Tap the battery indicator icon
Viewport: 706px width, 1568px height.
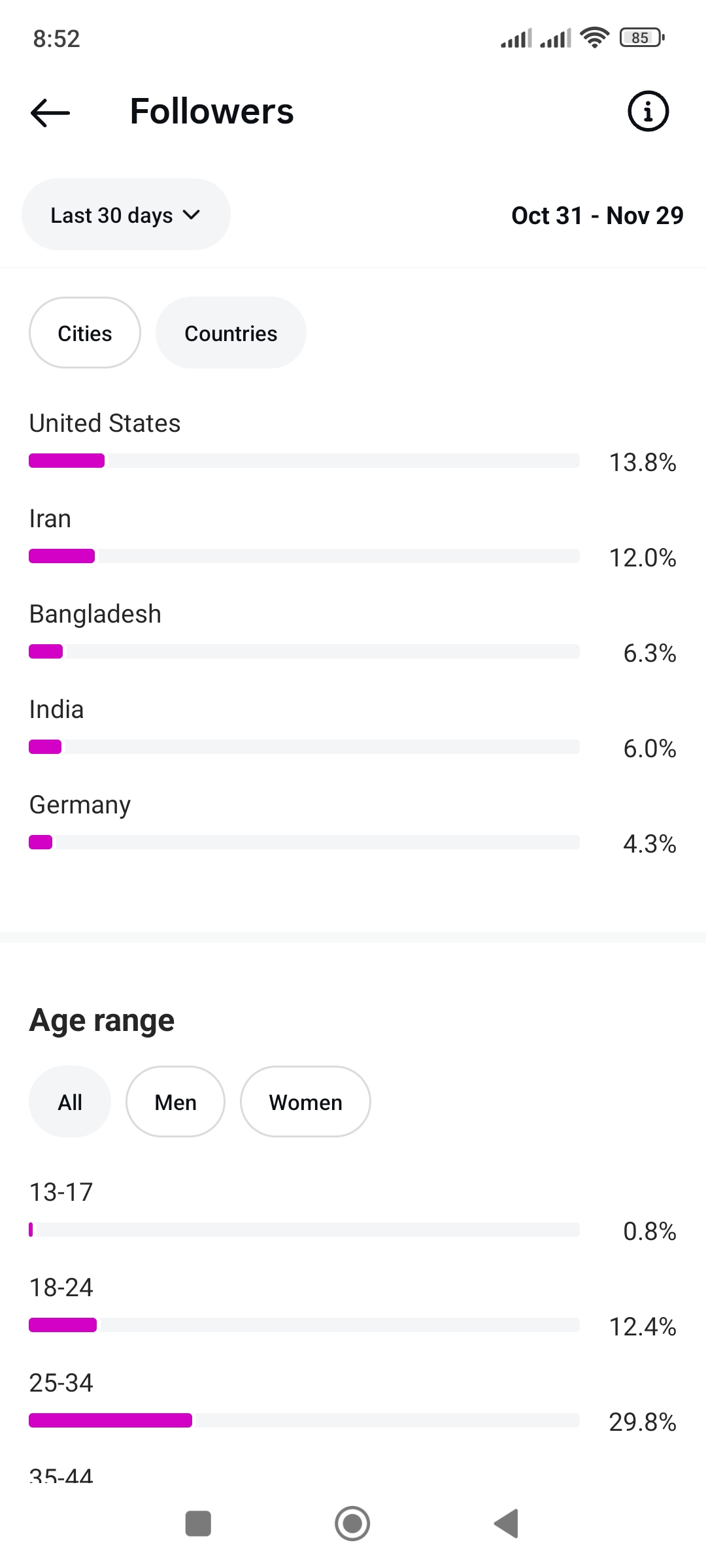[642, 38]
